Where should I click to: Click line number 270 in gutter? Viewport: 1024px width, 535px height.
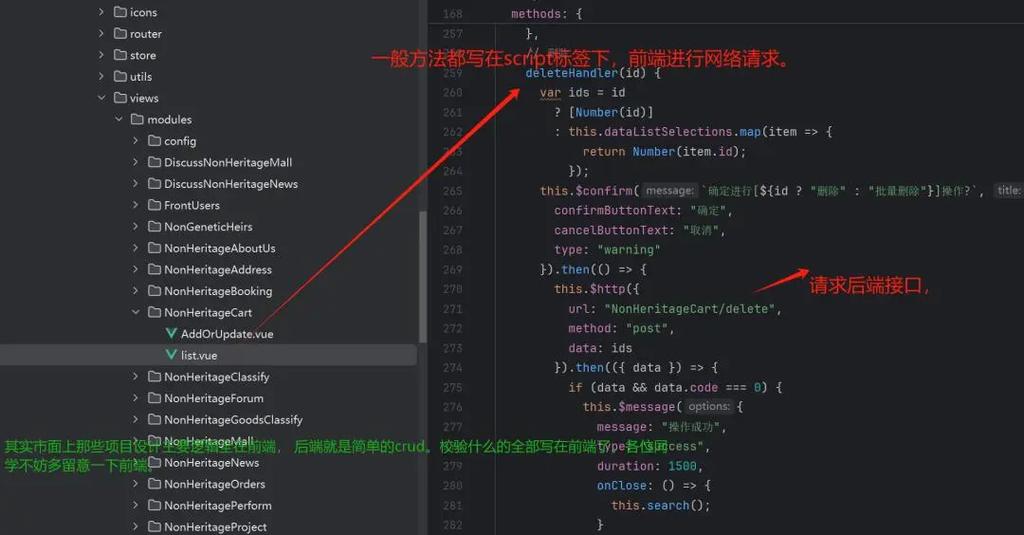[x=453, y=289]
